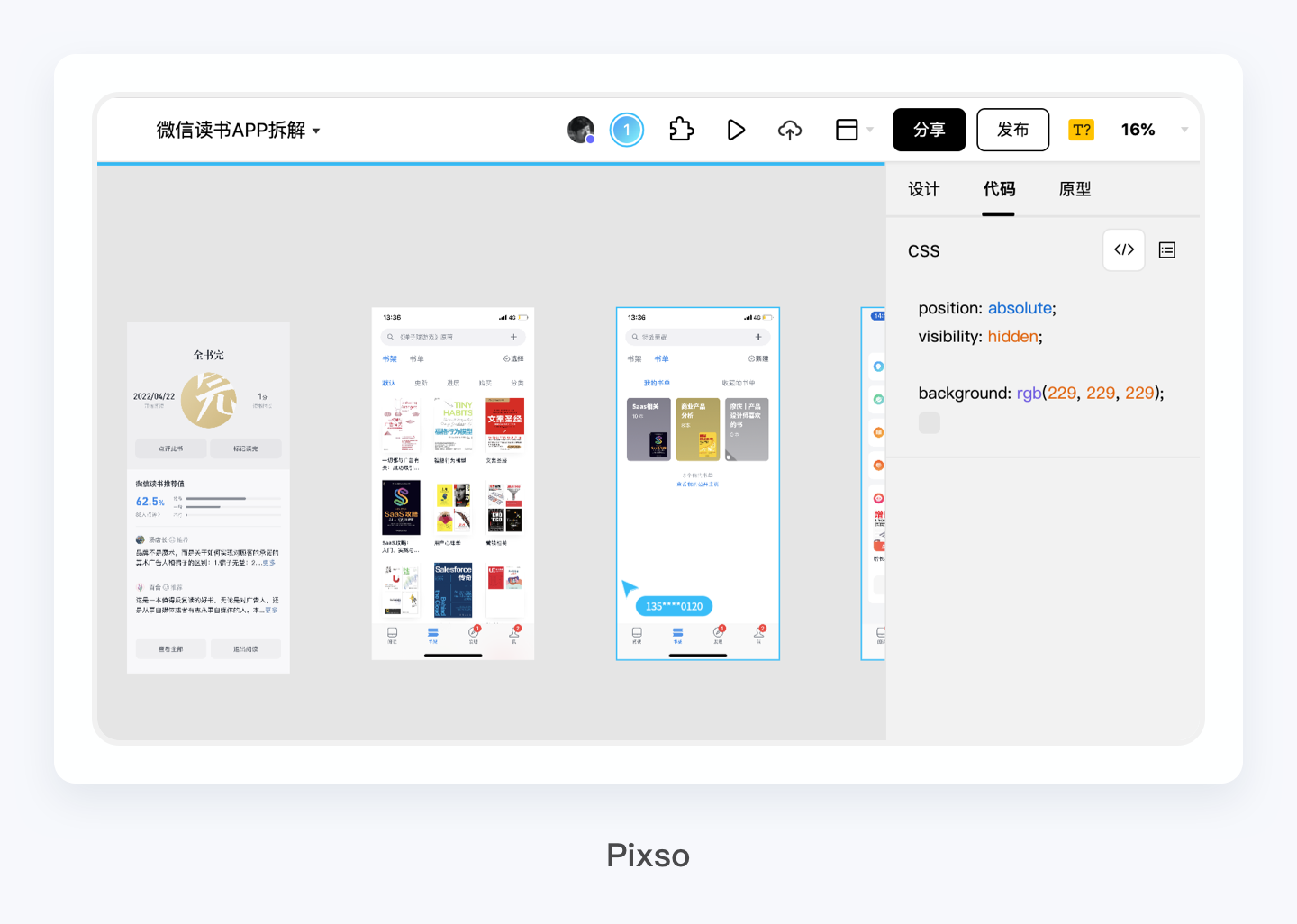
Task: Switch to the 代码 tab
Action: tap(999, 189)
